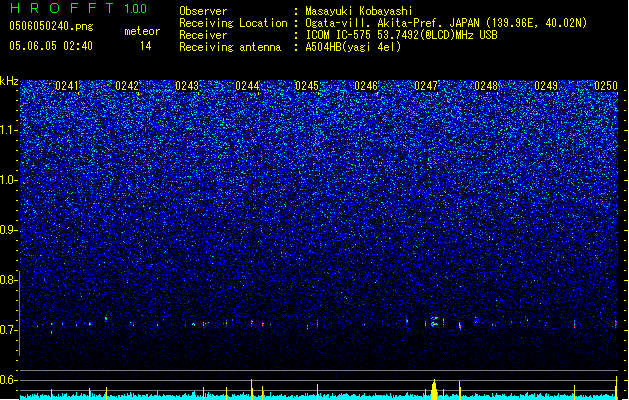This screenshot has width=629, height=400.
Task: Click the 0.9 kHz axis label
Action: (x=9, y=230)
